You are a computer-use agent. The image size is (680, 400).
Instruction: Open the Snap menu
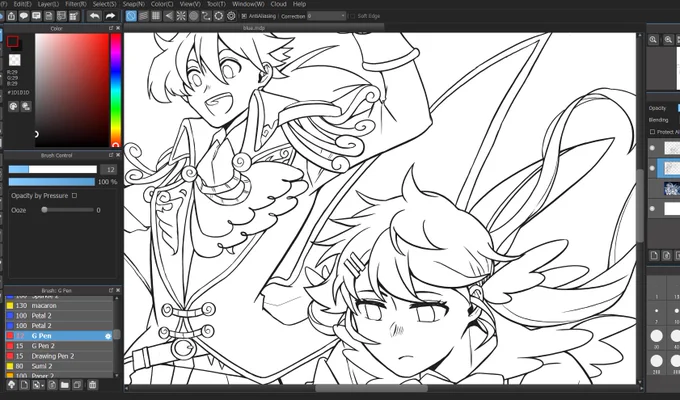click(x=134, y=4)
